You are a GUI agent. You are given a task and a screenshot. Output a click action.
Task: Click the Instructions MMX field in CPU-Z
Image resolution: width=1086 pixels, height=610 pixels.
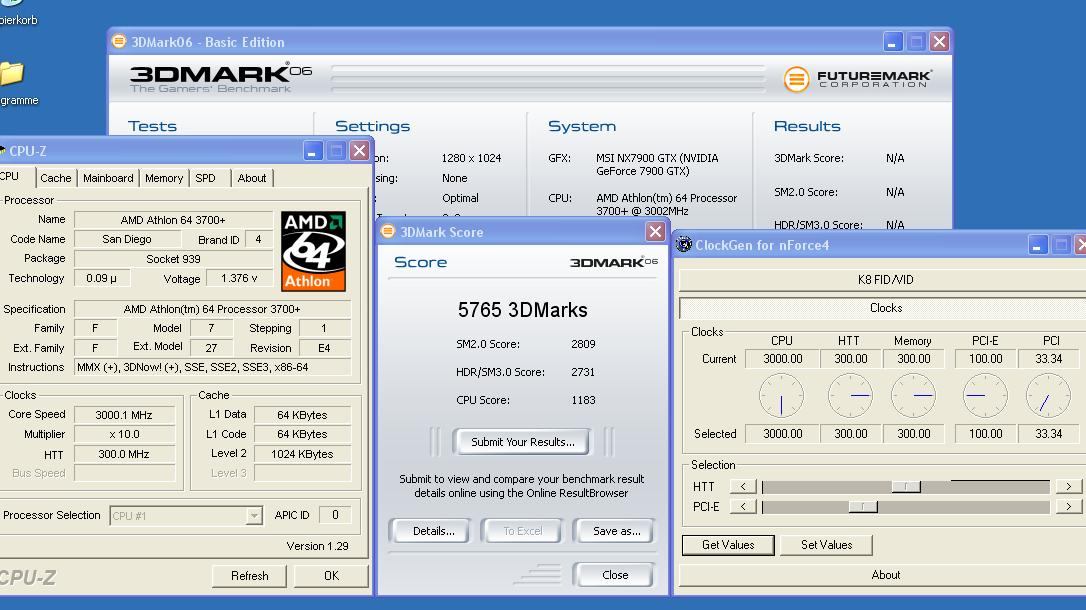coord(212,367)
